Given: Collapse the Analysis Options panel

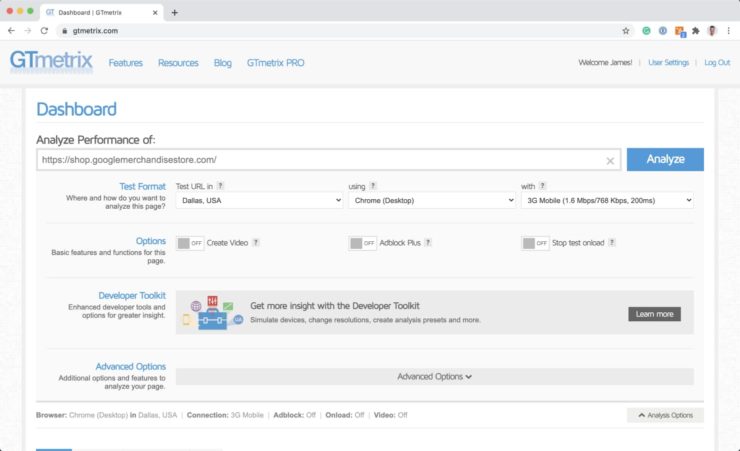Looking at the screenshot, I should point(665,415).
